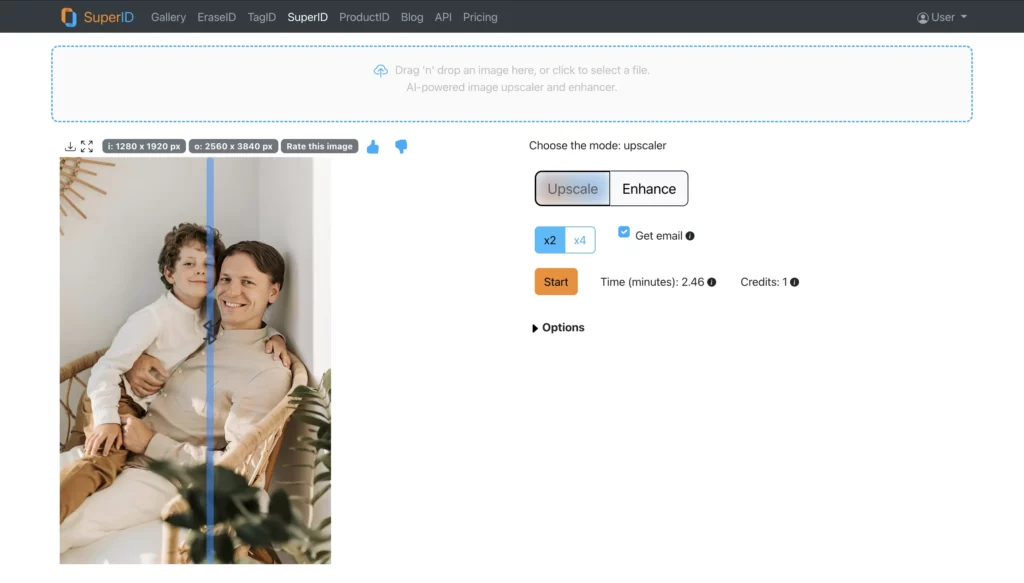The height and width of the screenshot is (583, 1024).
Task: Click the Credits info icon
Action: (794, 282)
